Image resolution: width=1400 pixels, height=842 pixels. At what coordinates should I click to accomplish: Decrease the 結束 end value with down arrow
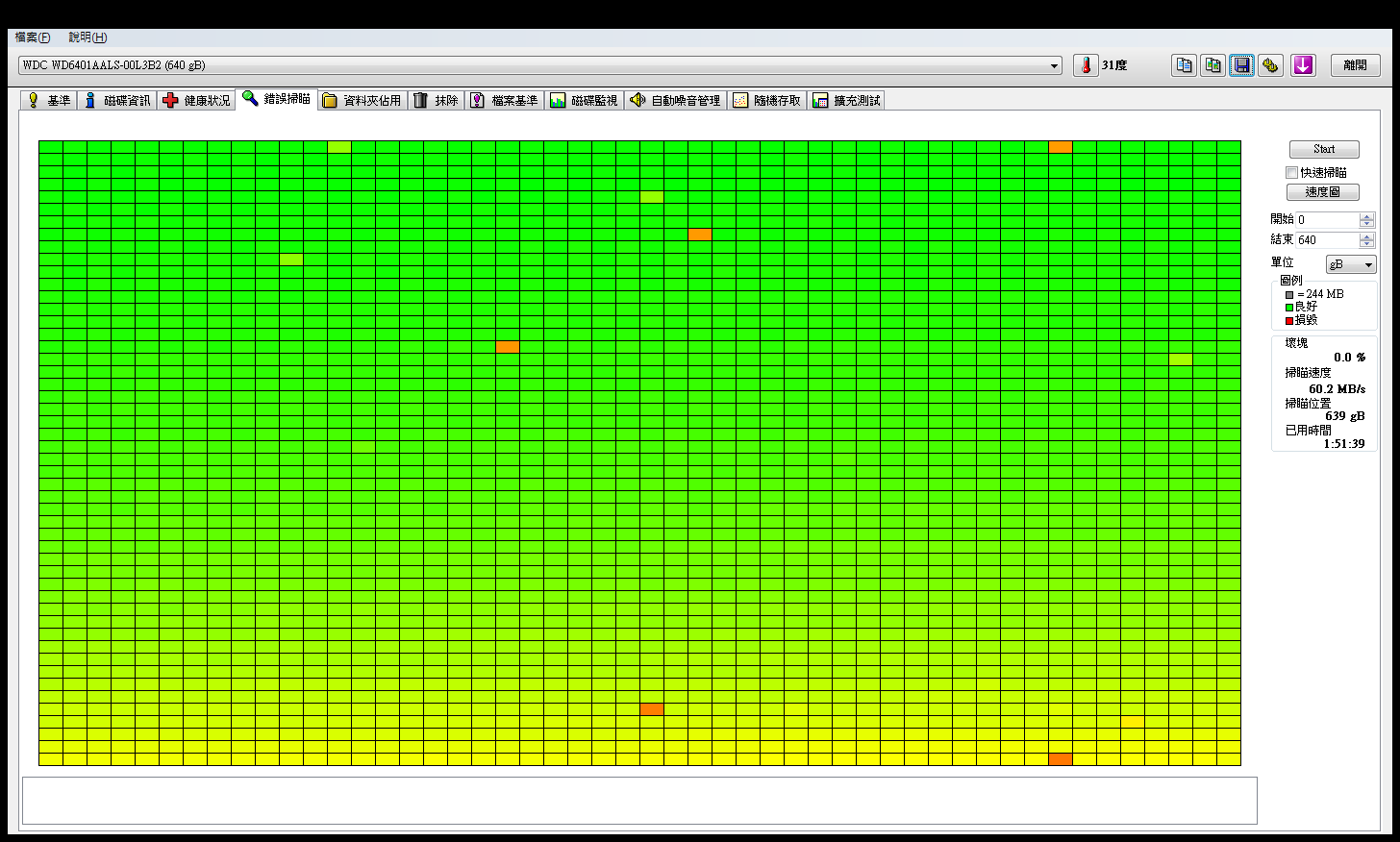(1367, 244)
